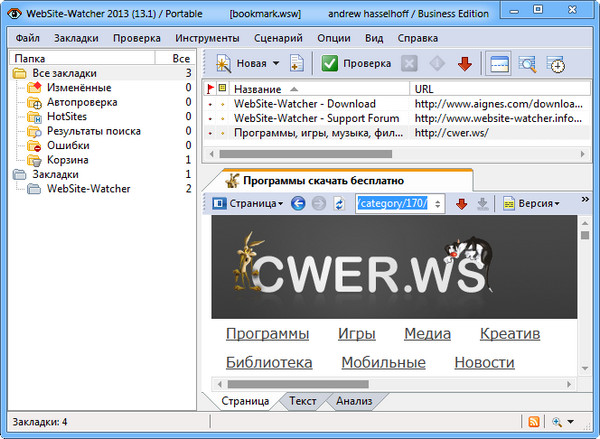This screenshot has width=600, height=439.
Task: Select the Корзина folder
Action: pyautogui.click(x=67, y=160)
